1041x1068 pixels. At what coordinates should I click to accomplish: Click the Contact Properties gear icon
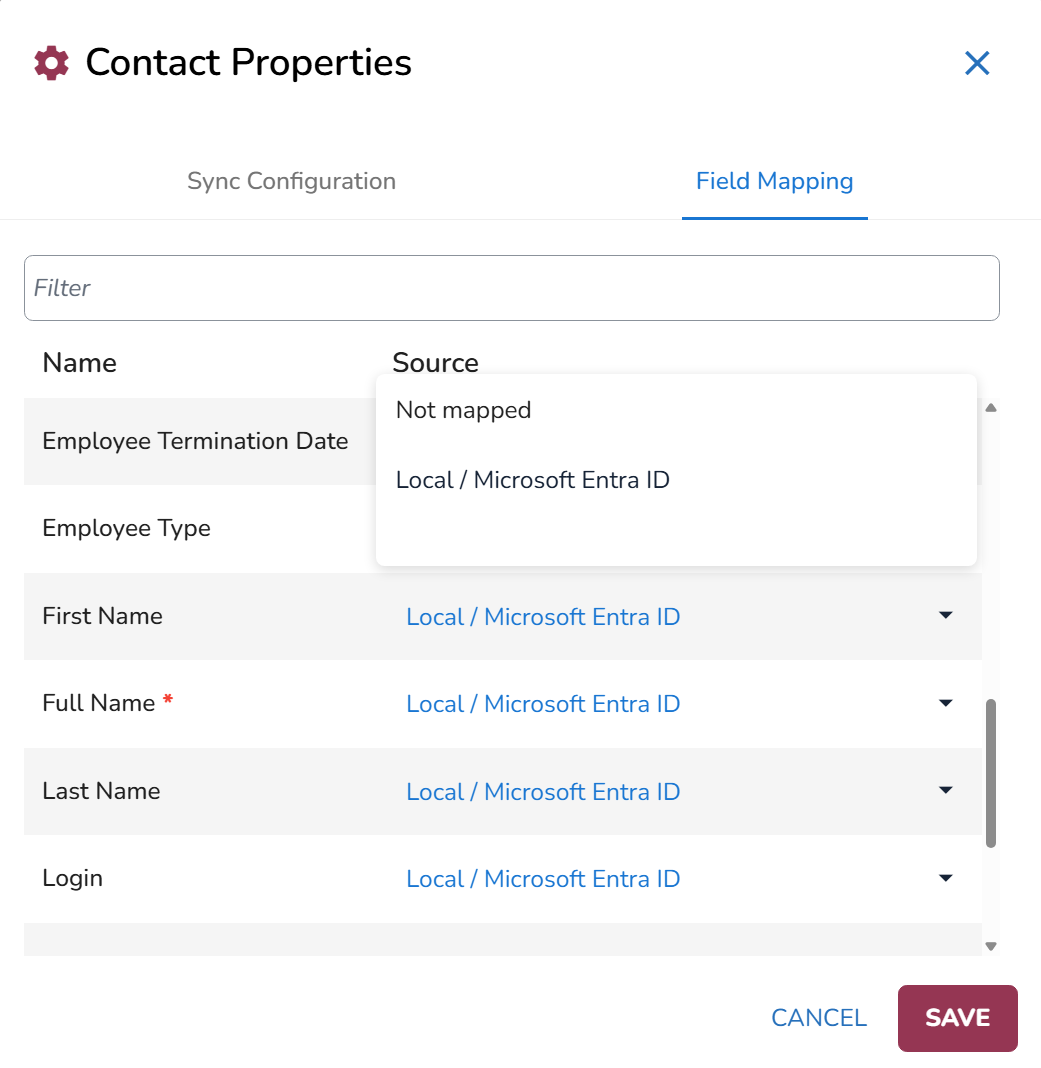(x=52, y=63)
